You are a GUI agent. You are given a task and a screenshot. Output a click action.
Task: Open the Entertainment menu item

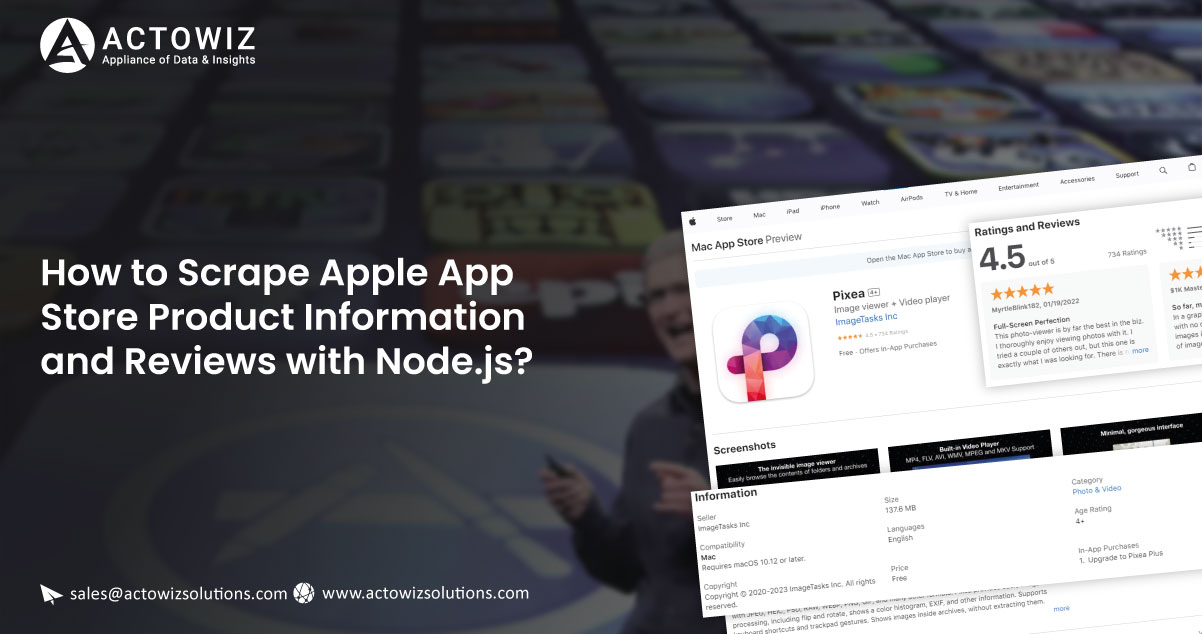[x=1018, y=187]
